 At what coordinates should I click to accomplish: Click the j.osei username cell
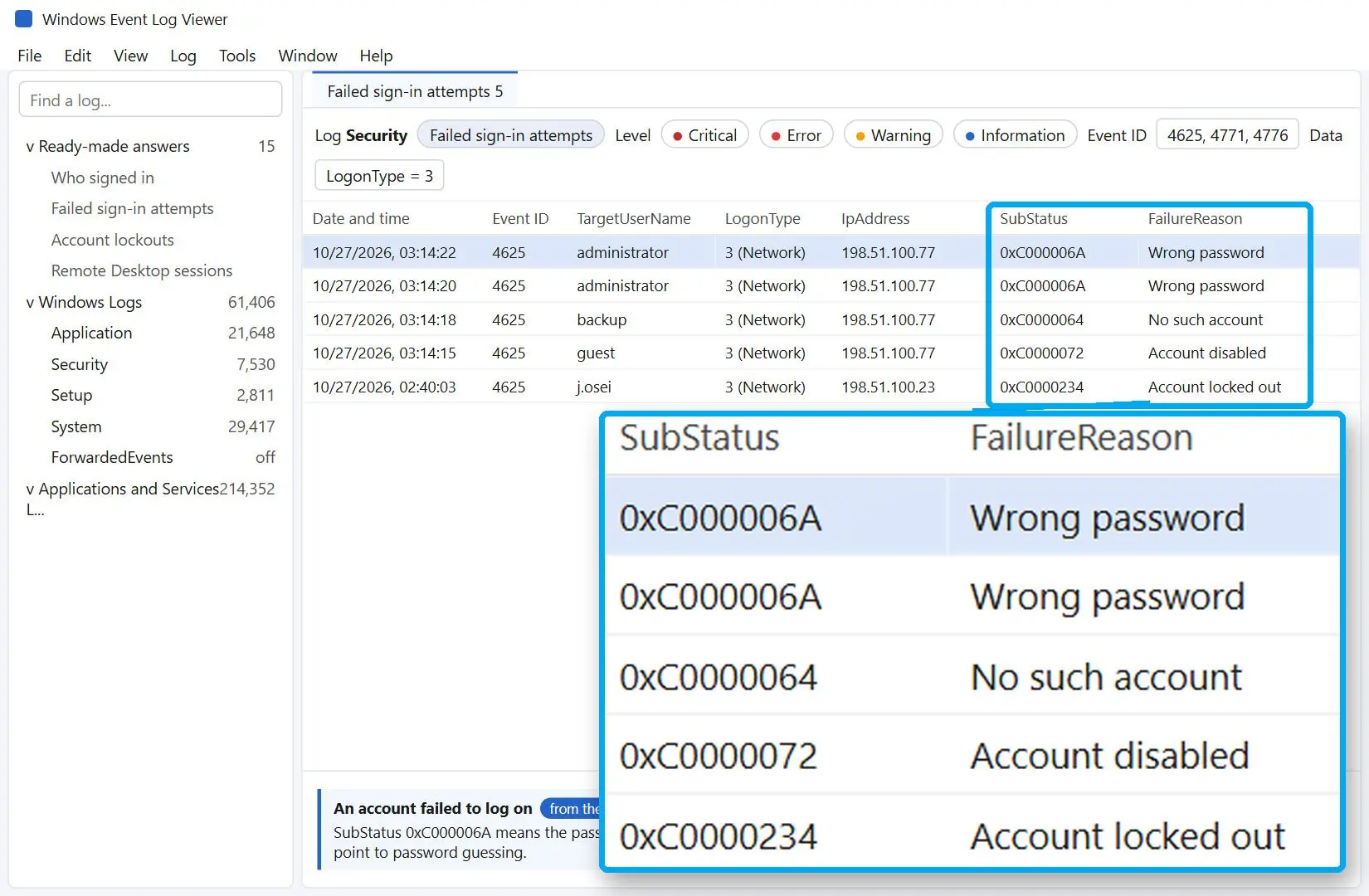tap(594, 387)
